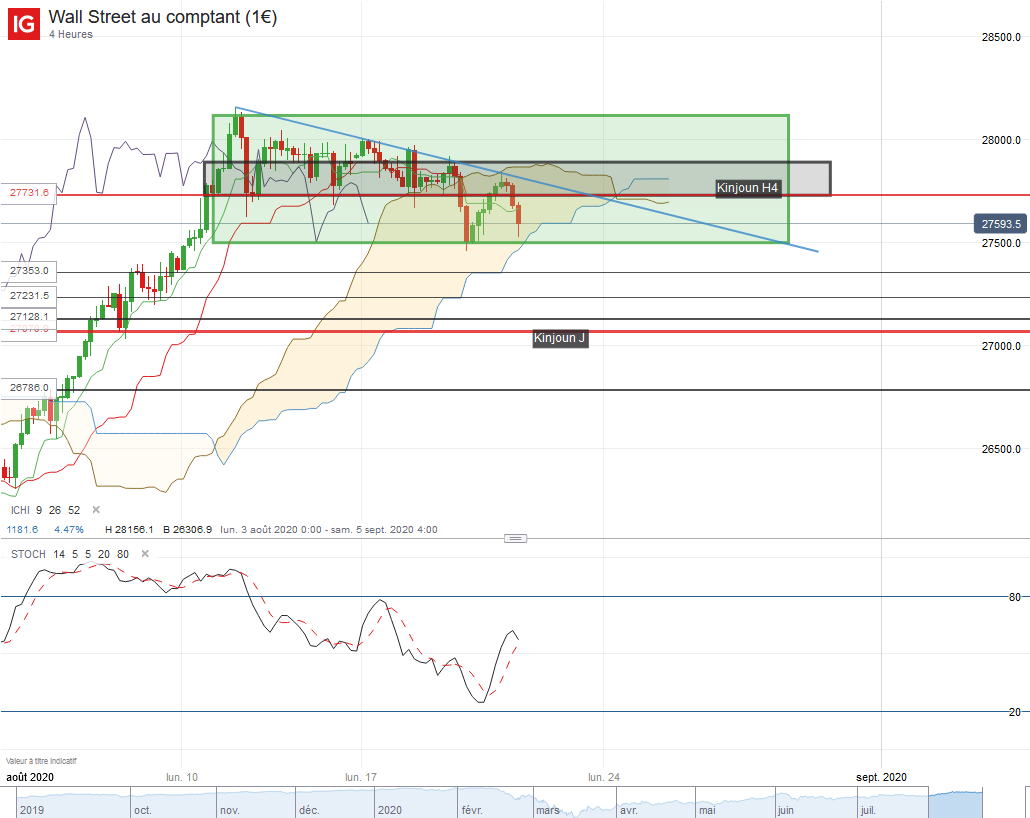Click the H 28156.1 high value

point(129,530)
